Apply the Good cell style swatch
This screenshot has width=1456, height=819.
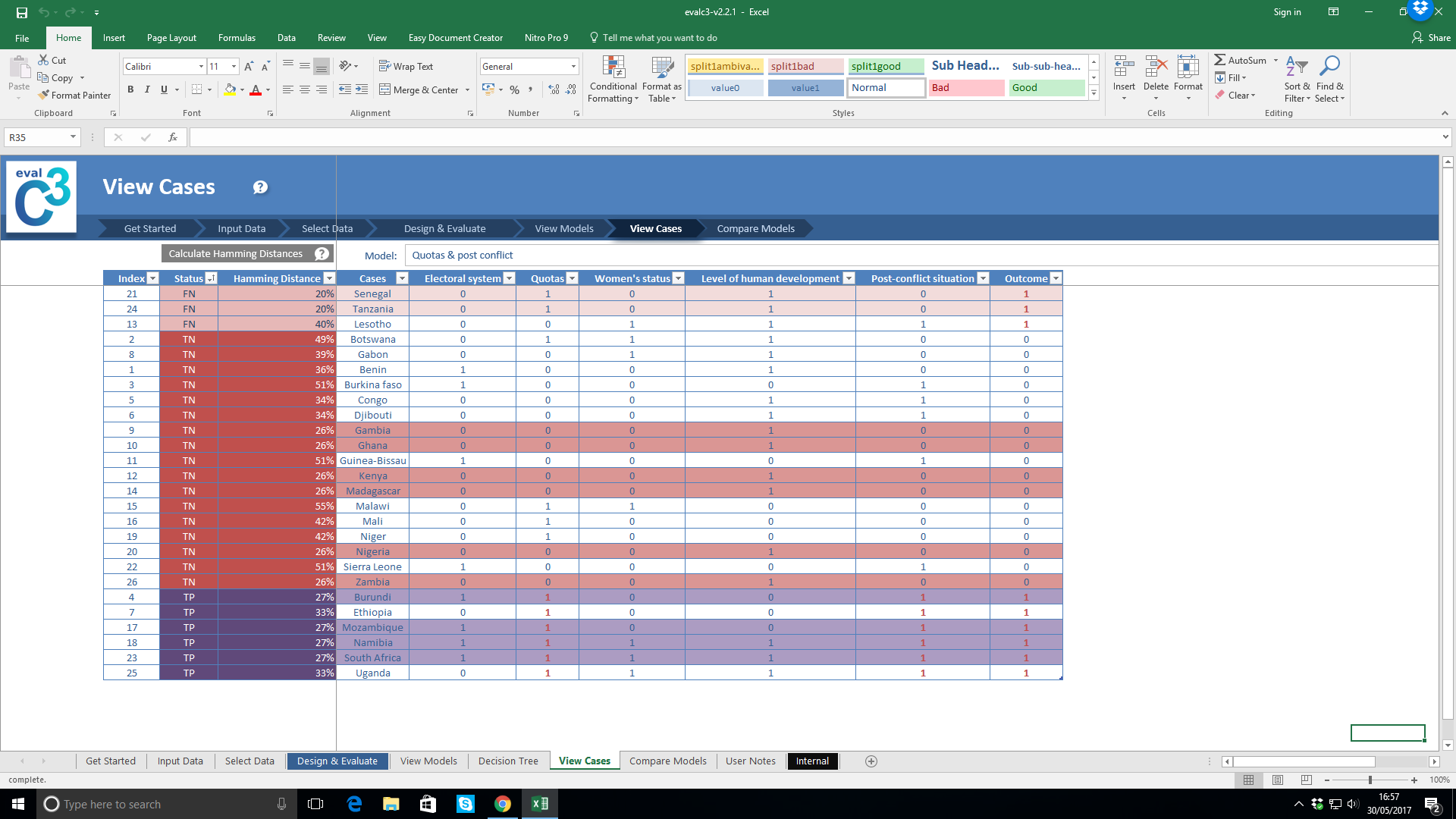1046,88
